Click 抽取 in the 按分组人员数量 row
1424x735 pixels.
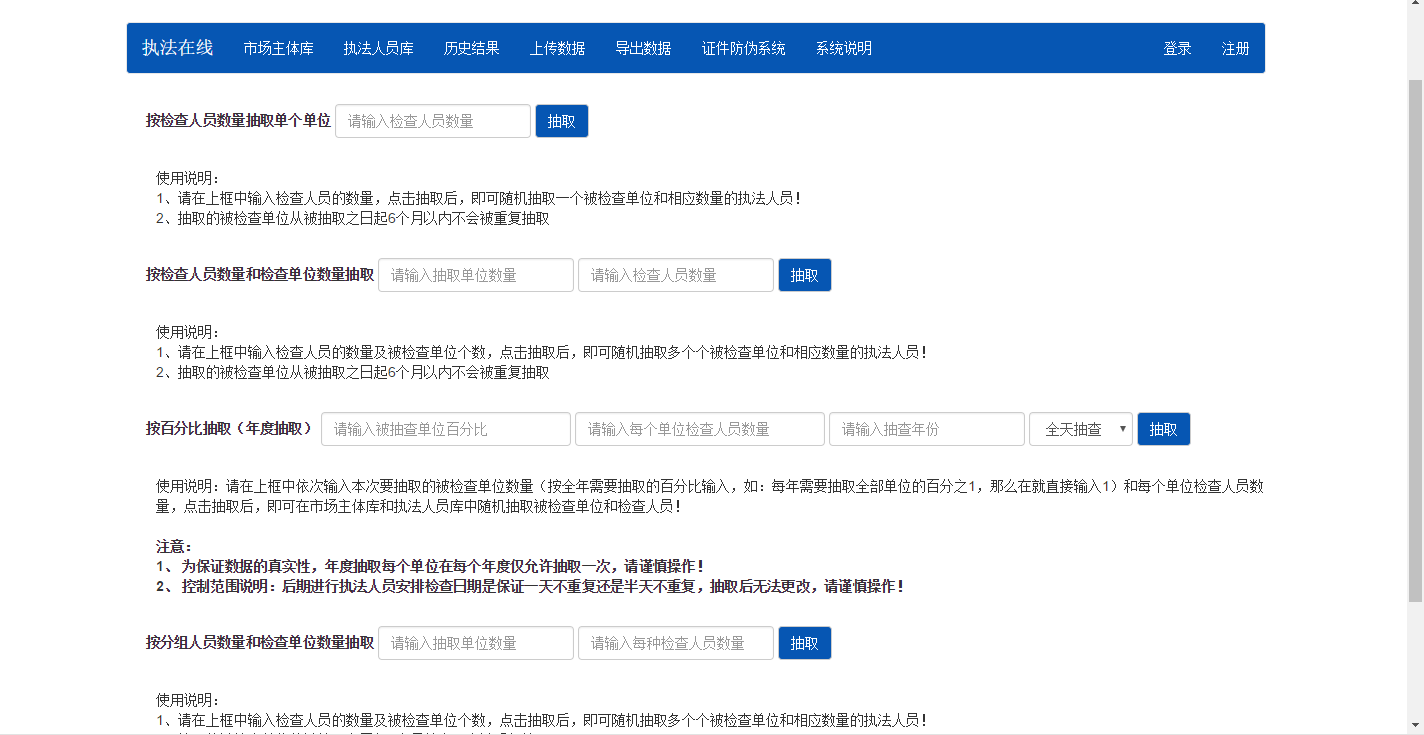tap(804, 642)
